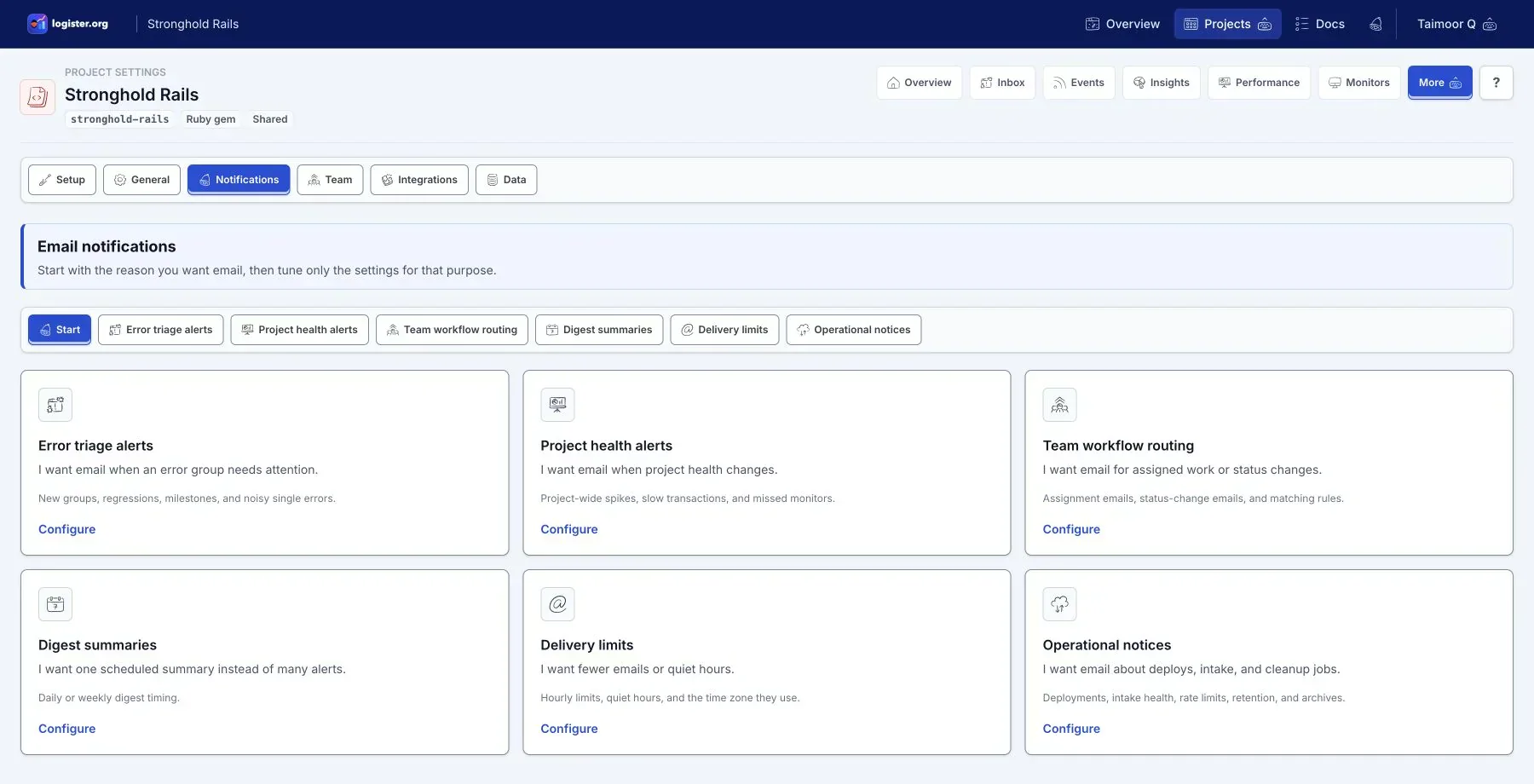Select the Operational notices tab
Image resolution: width=1534 pixels, height=784 pixels.
pyautogui.click(x=853, y=330)
